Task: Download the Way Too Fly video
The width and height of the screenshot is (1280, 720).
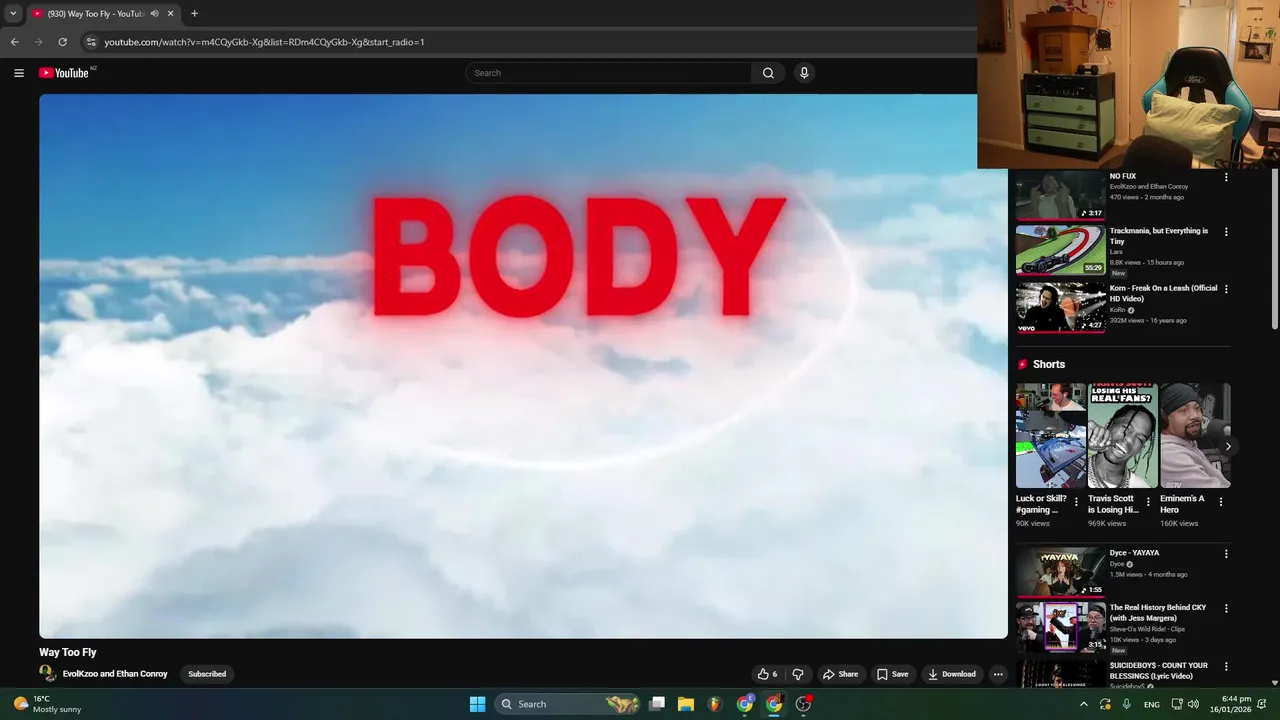Action: click(951, 674)
